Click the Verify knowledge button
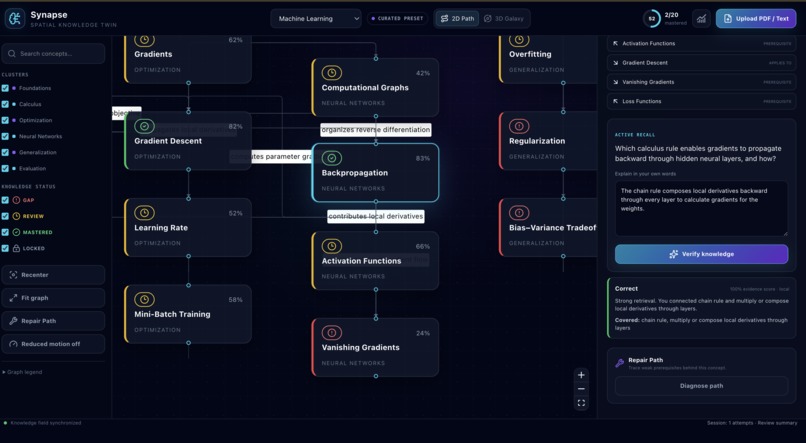The image size is (806, 443). coord(702,254)
